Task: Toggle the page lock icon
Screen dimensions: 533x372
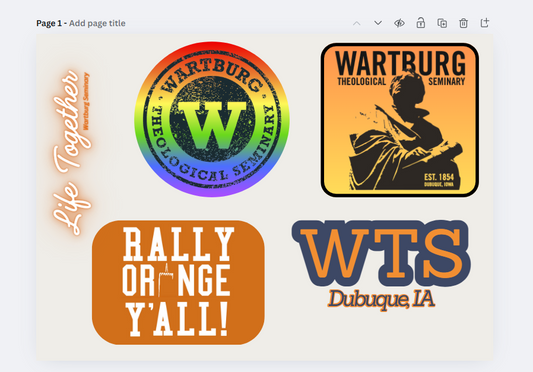Action: coord(420,23)
